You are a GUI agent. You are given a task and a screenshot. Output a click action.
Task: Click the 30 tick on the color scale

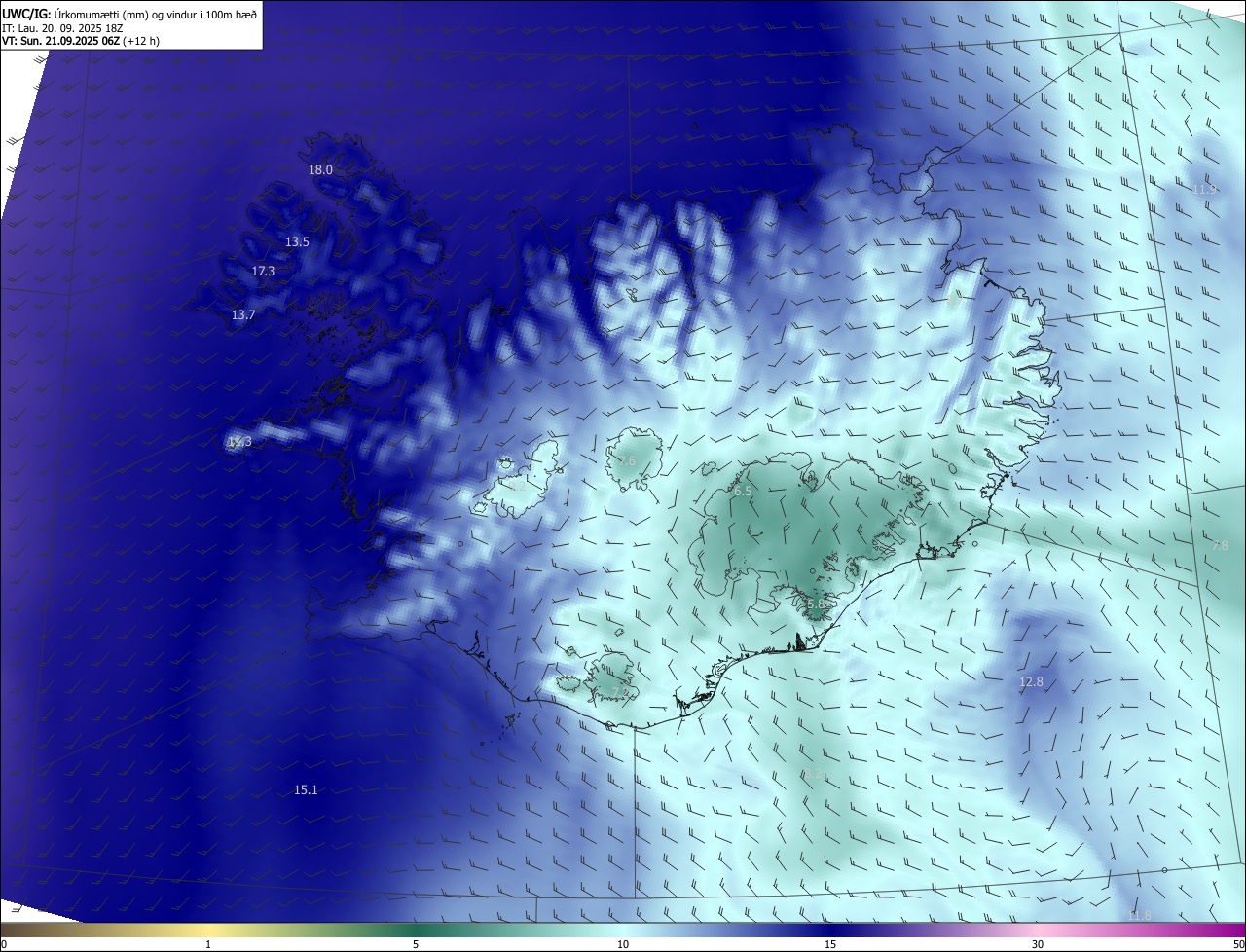(1038, 944)
